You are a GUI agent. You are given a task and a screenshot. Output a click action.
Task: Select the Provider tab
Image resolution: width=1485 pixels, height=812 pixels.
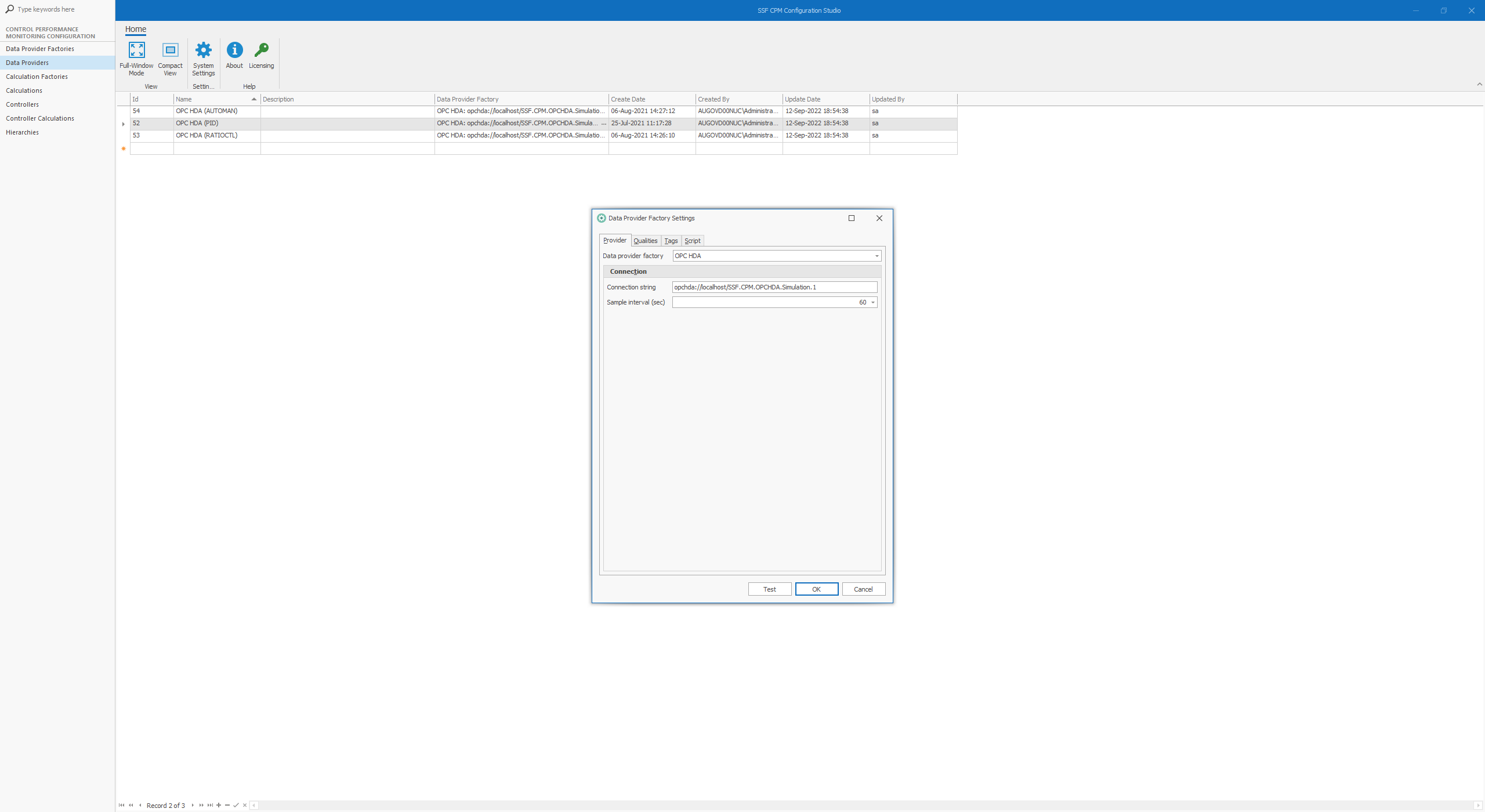614,240
